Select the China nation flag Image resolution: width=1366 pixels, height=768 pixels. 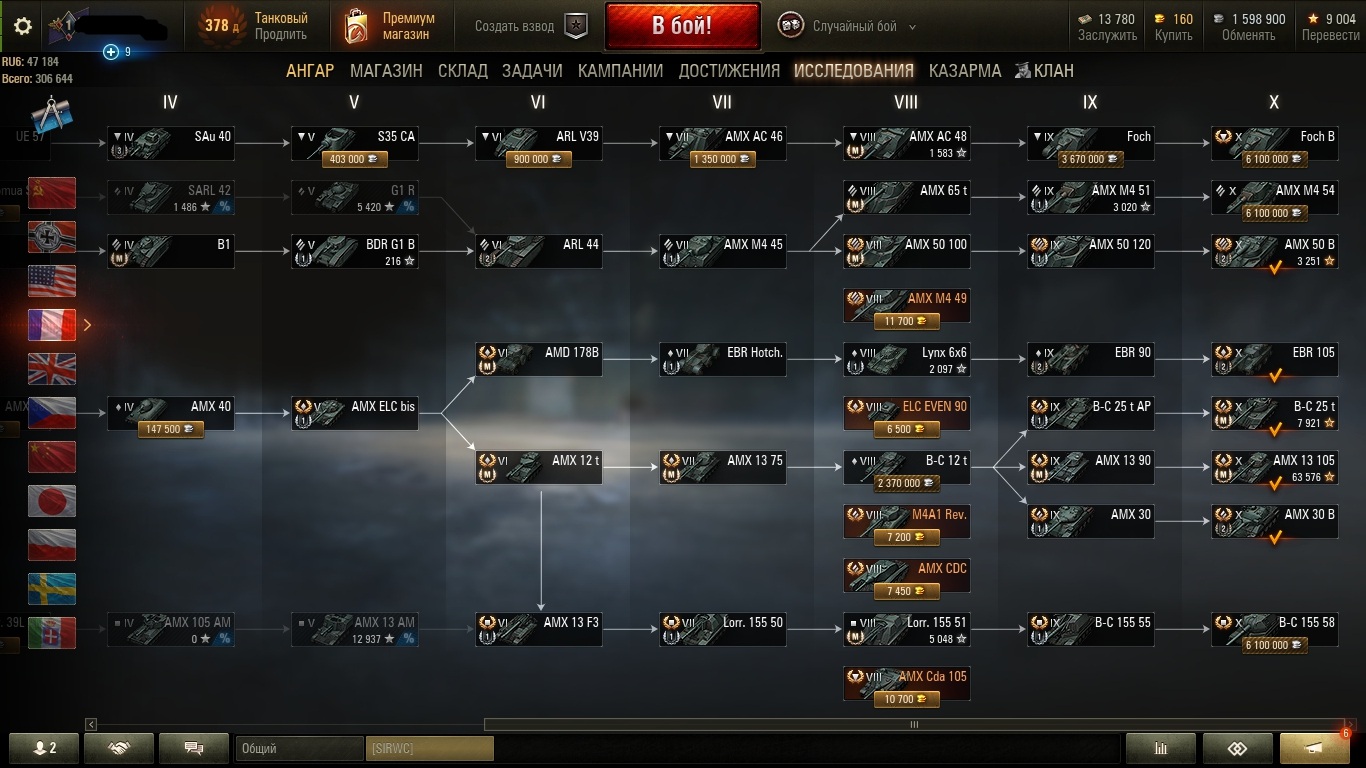[52, 457]
